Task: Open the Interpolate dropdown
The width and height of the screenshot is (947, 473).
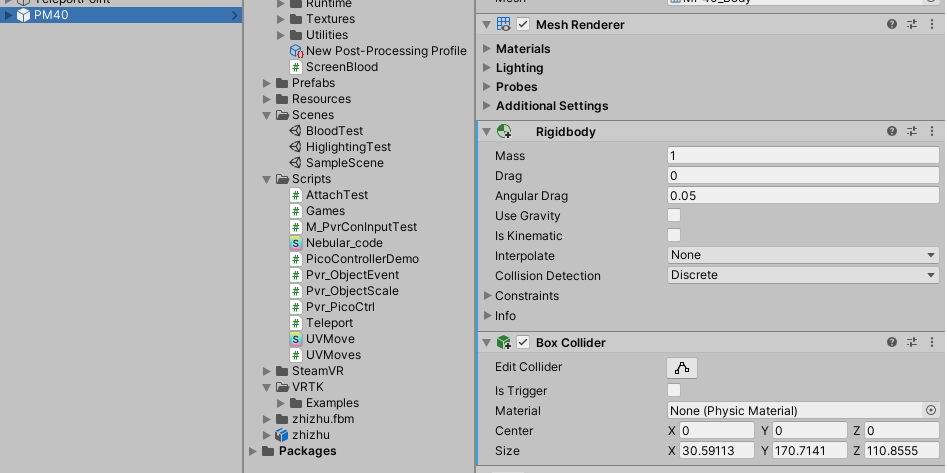Action: click(803, 255)
